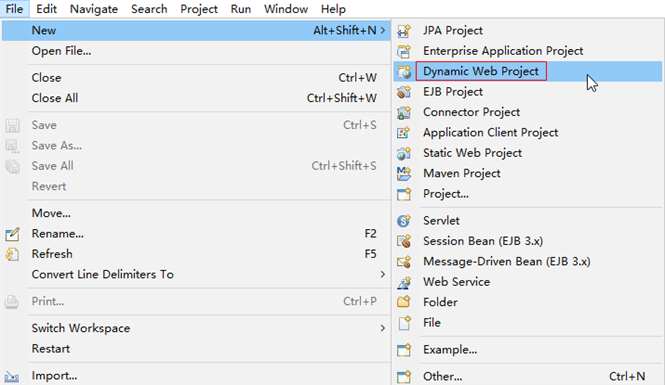Open the Project menu
Viewport: 665px width, 385px height.
point(199,9)
